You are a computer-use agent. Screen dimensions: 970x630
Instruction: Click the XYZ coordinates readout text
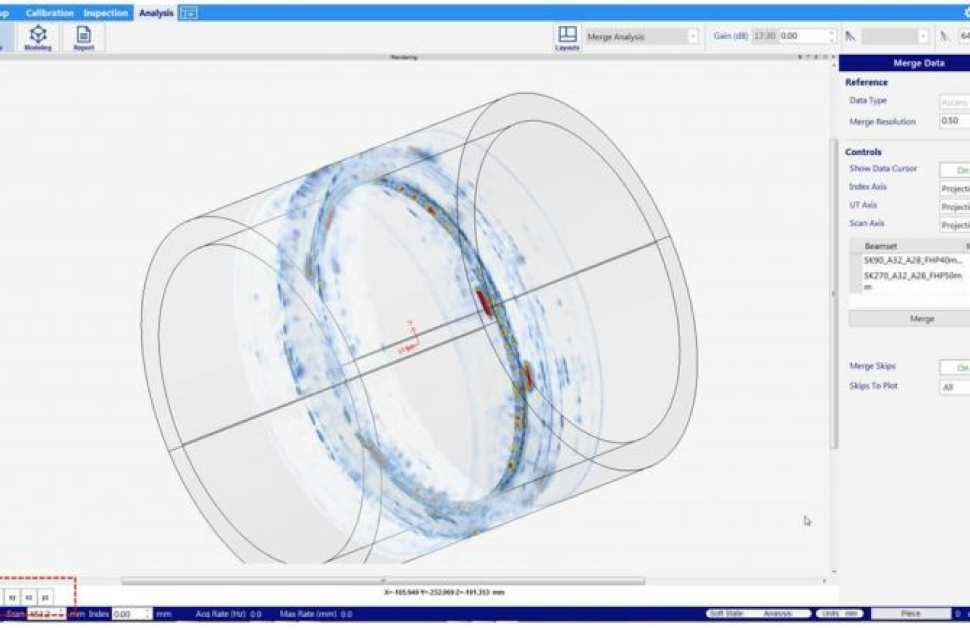click(x=444, y=592)
